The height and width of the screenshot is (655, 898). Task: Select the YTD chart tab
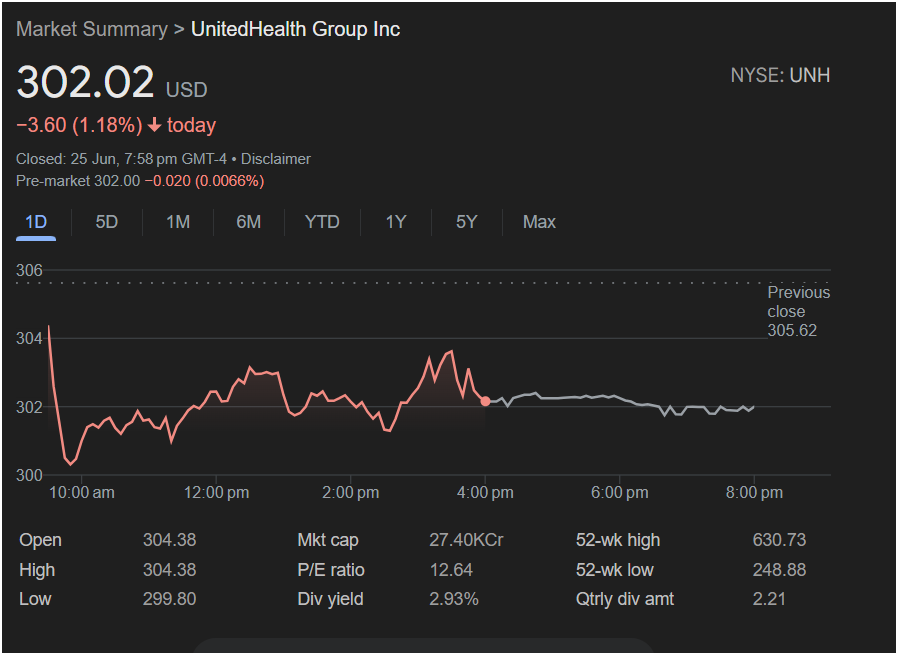[322, 222]
